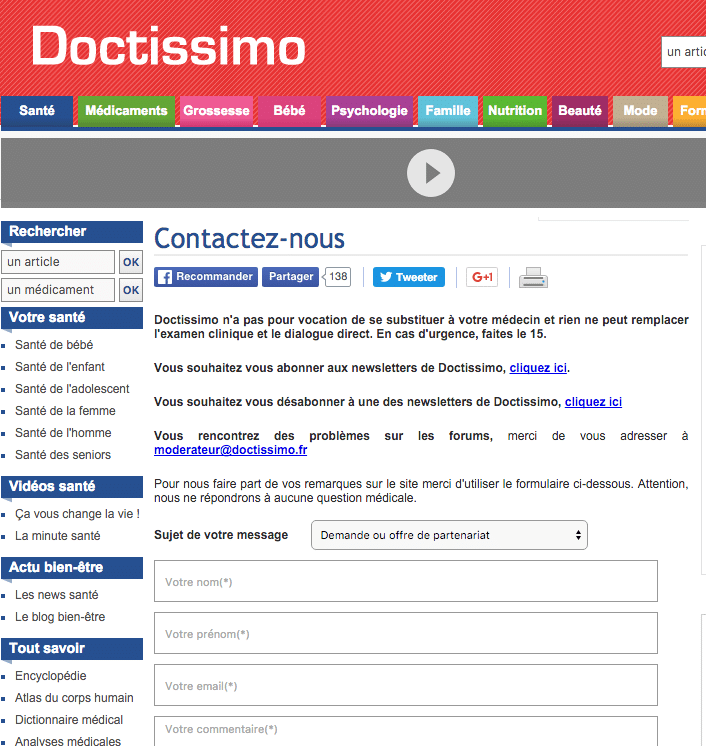Image resolution: width=706 pixels, height=746 pixels.
Task: Open Santé de l'enfant link
Action: coord(59,367)
